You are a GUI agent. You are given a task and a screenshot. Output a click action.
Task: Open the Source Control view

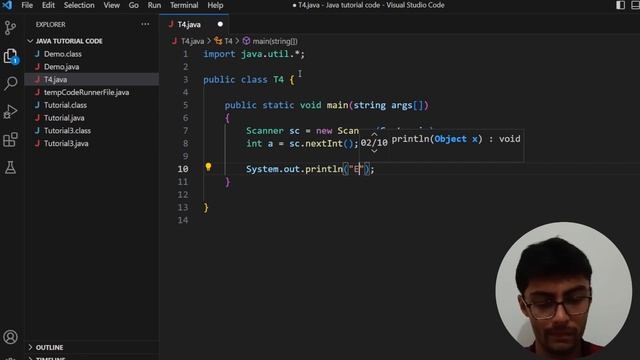[10, 28]
